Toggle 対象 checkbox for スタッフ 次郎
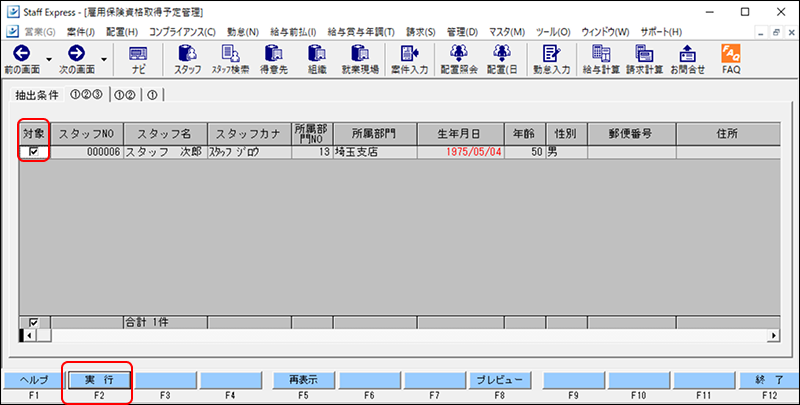This screenshot has height=405, width=800. click(x=34, y=152)
